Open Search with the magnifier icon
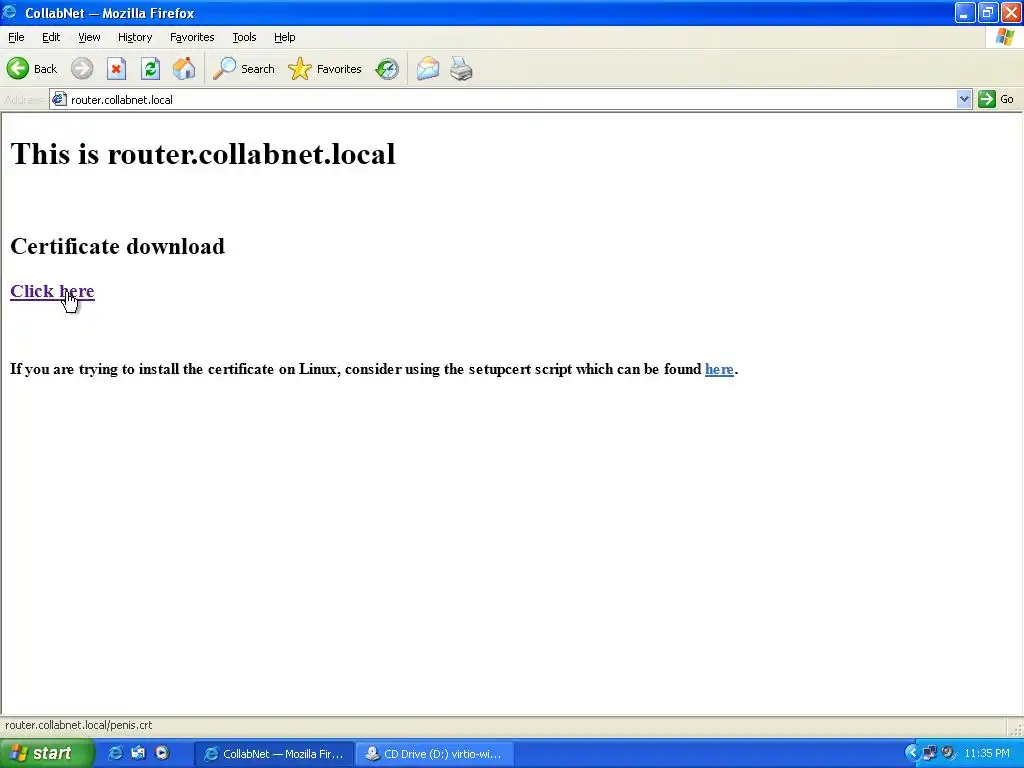 pyautogui.click(x=243, y=69)
